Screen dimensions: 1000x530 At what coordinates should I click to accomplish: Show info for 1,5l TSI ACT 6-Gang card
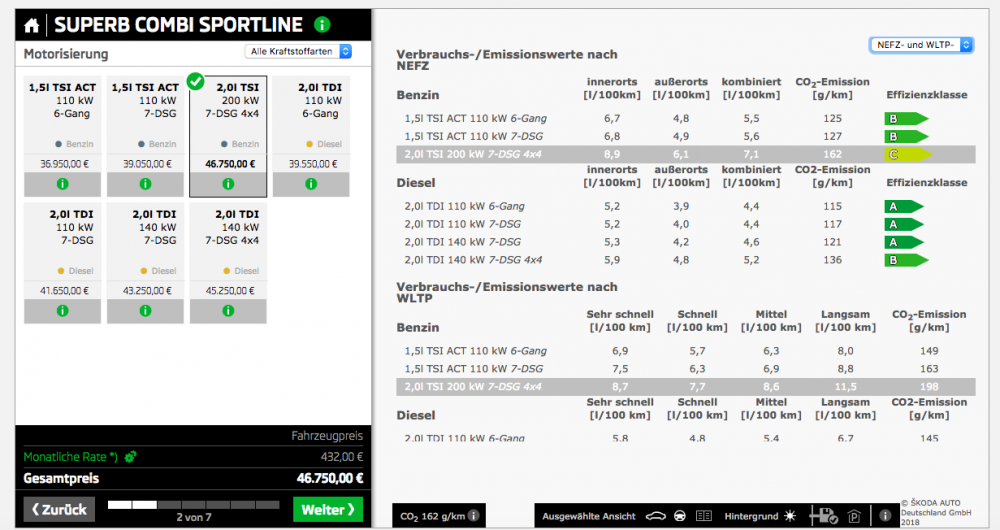tap(62, 184)
